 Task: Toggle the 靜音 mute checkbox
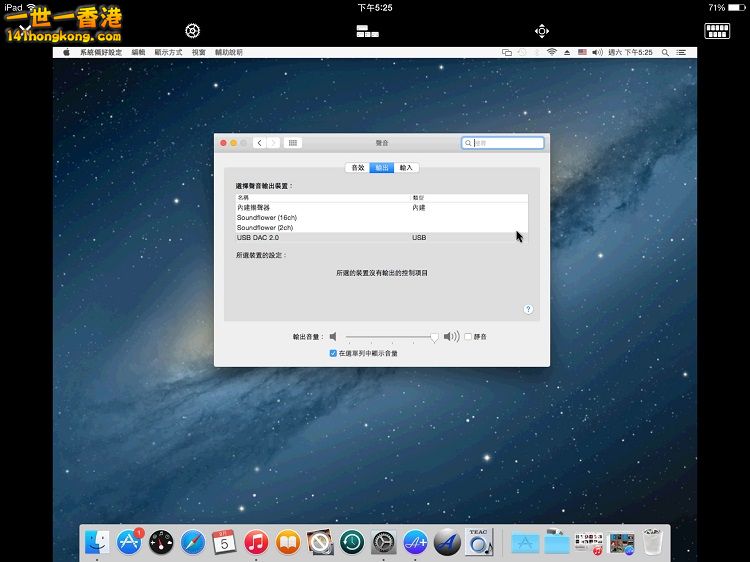[x=468, y=337]
